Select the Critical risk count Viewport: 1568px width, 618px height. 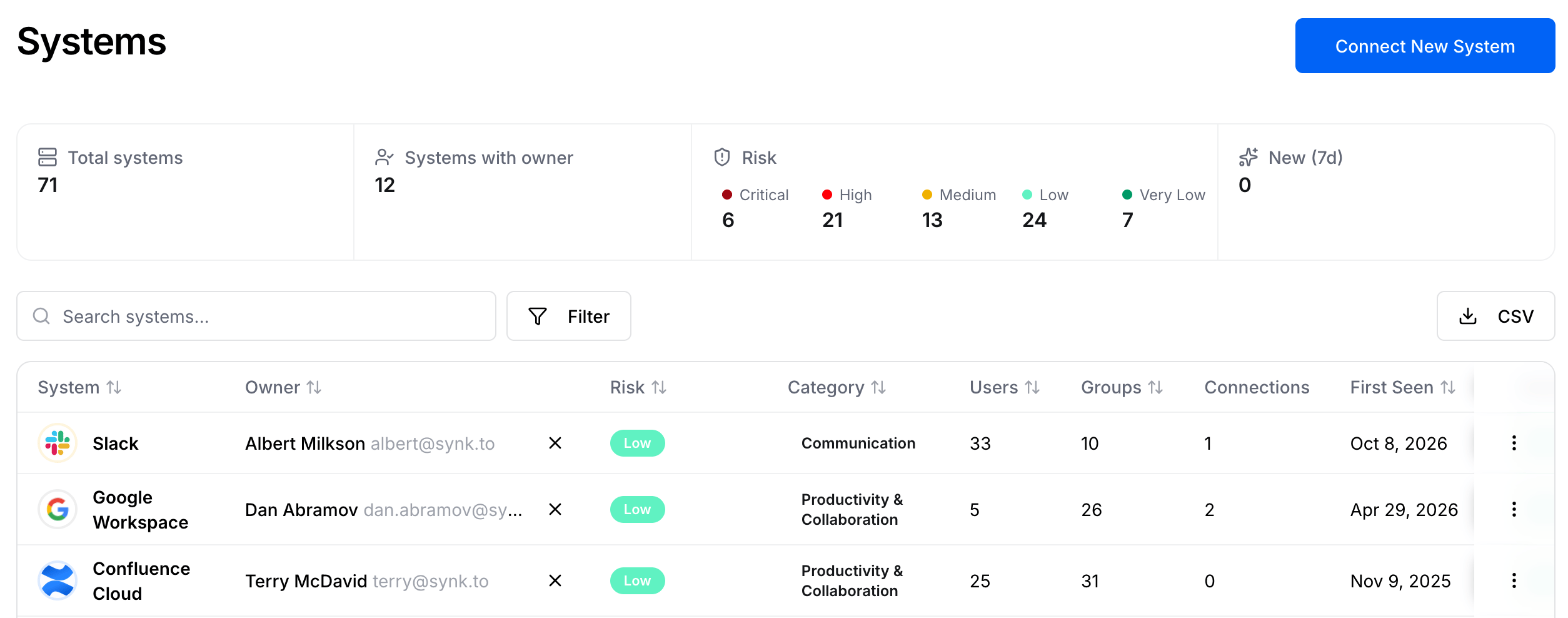tap(728, 220)
